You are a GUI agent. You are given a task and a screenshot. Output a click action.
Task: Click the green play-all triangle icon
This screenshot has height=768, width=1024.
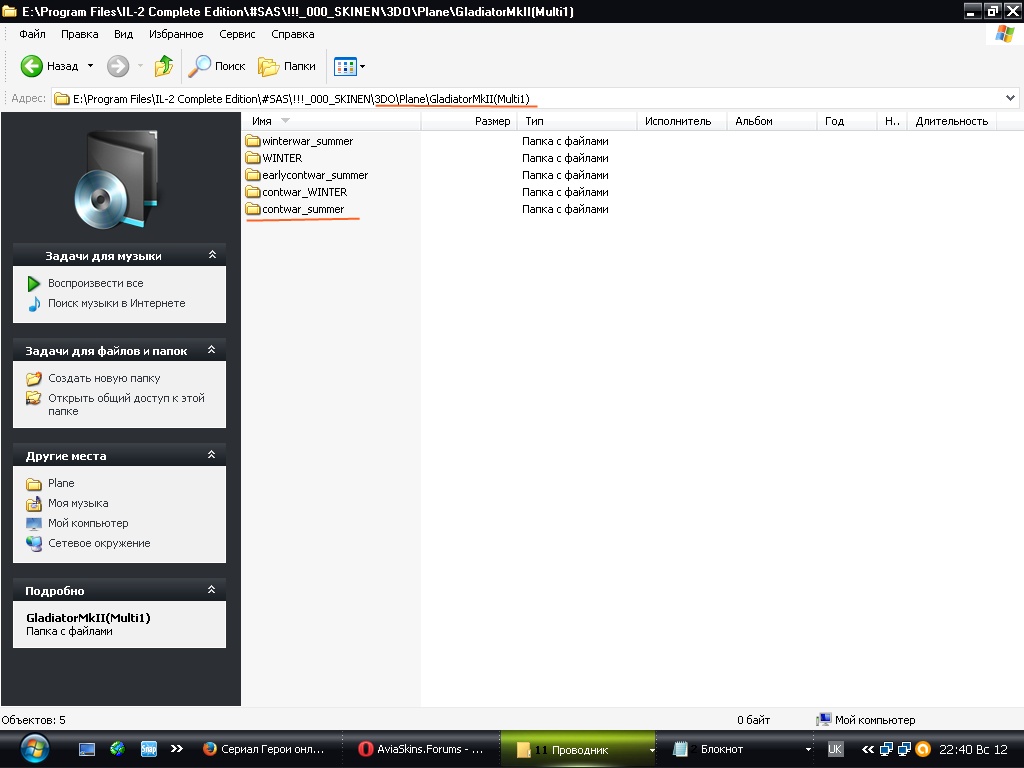(x=33, y=283)
